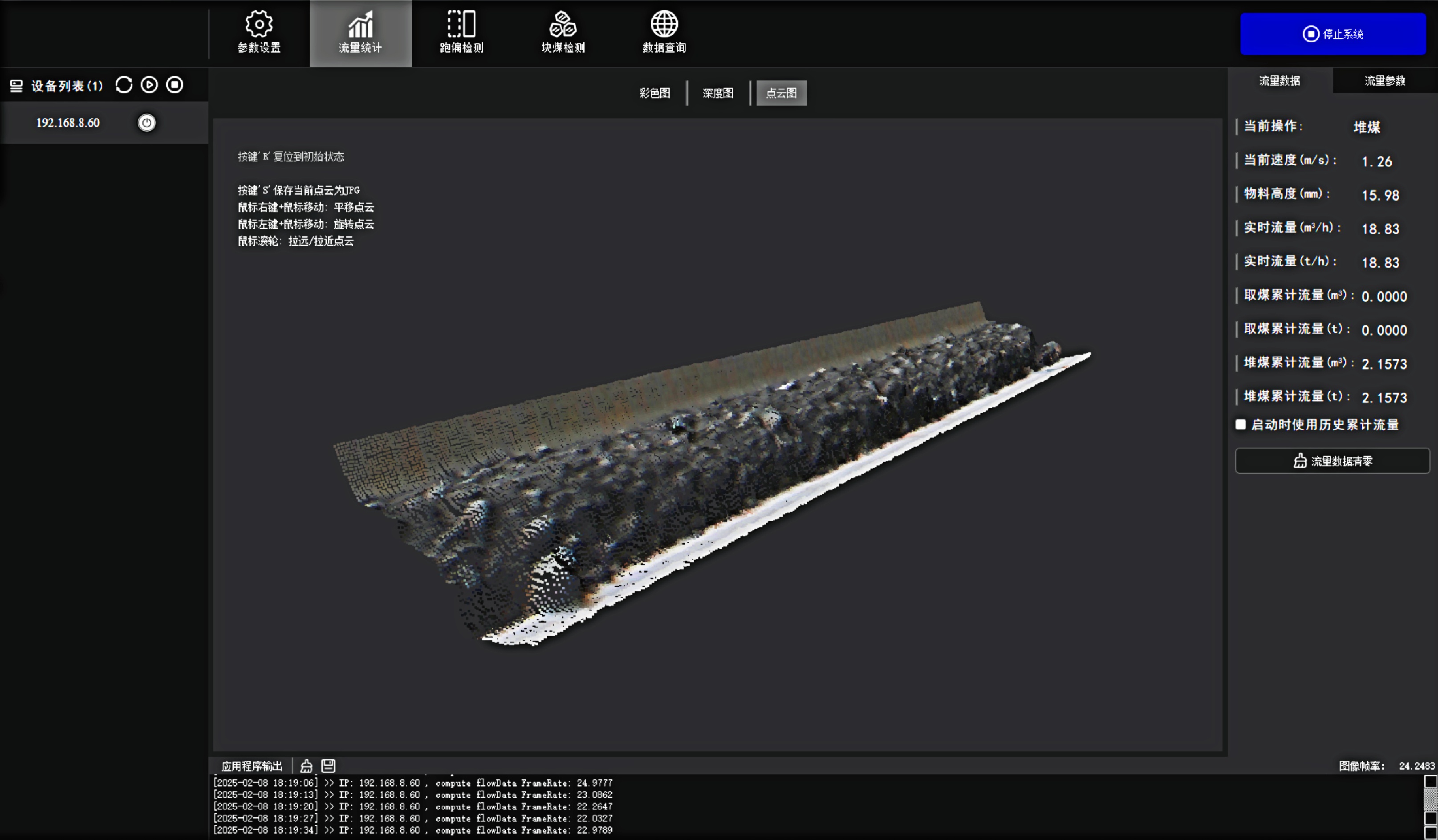Screen dimensions: 1438x840
Task: Switch to the 深度图 view tab
Action: [717, 93]
